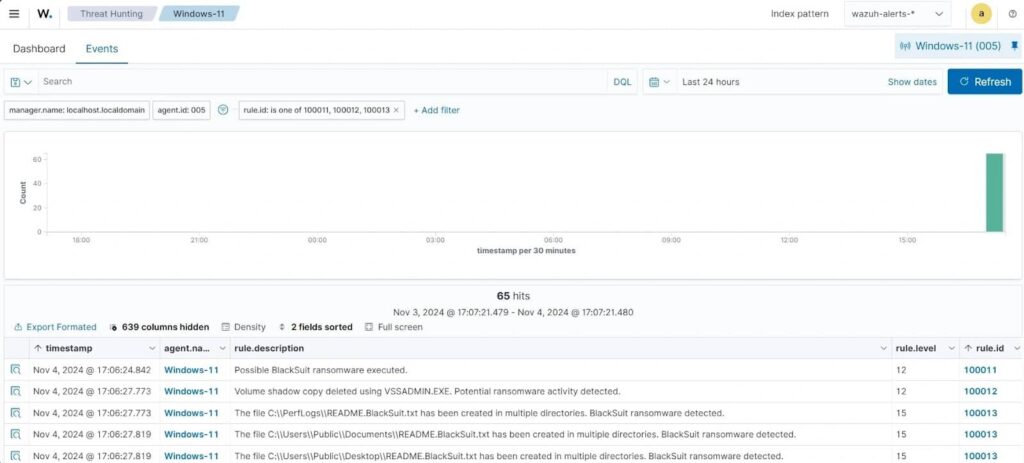Click the Wazuh W. logo
1024x463 pixels.
pos(44,14)
